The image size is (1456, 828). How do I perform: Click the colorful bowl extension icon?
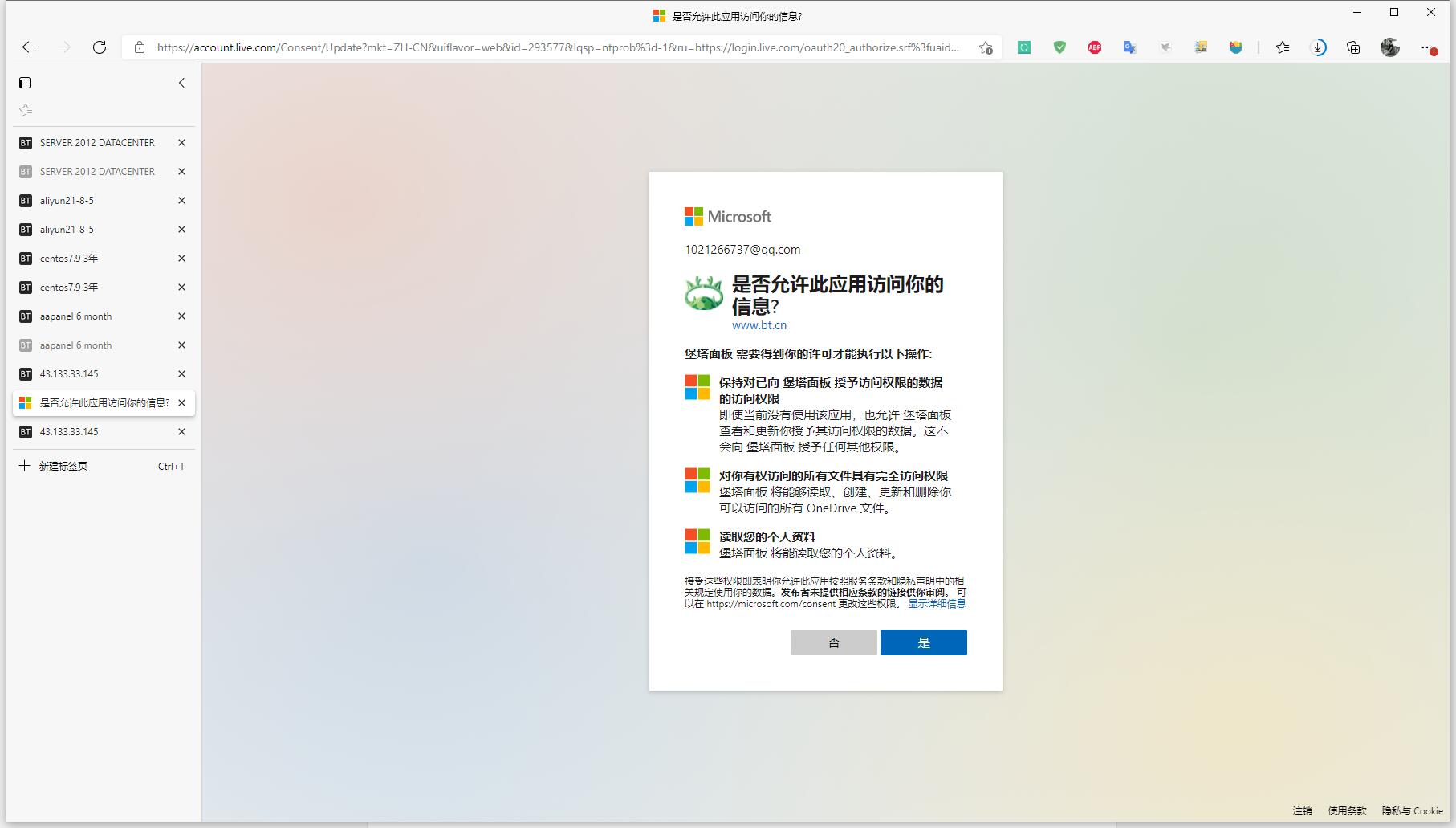coord(1236,47)
